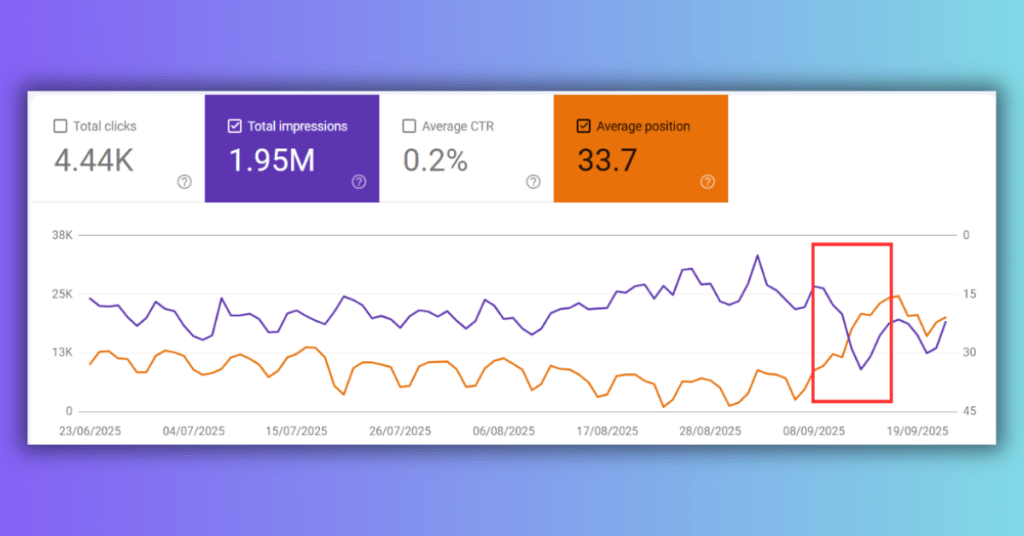Uncheck the Total impressions checkbox
1024x536 pixels.
tap(235, 126)
